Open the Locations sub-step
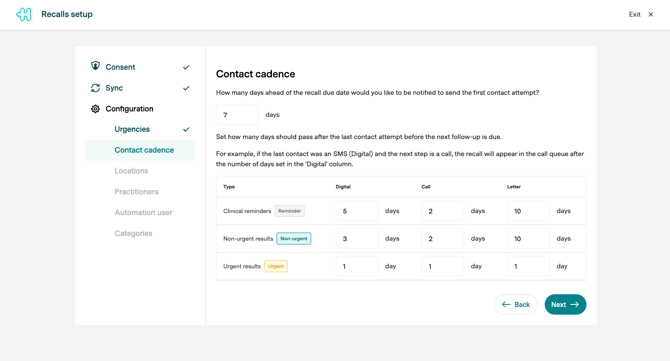Viewport: 670px width, 361px height. point(131,171)
